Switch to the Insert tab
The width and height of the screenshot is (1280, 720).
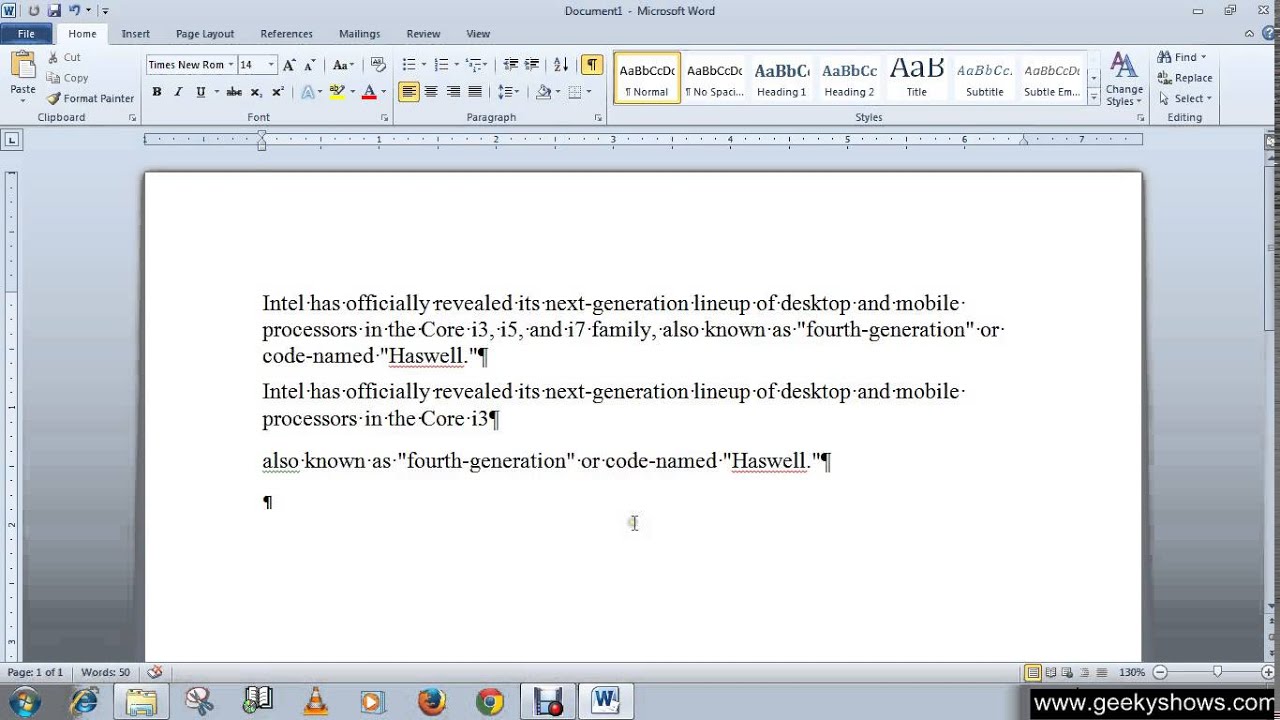click(136, 34)
